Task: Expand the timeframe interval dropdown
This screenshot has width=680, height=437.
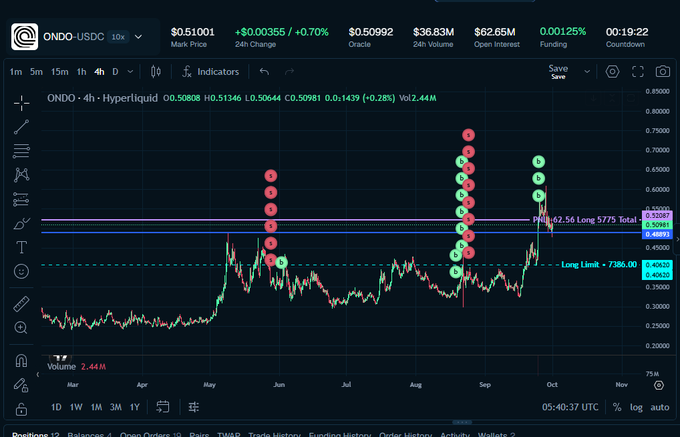Action: (130, 72)
